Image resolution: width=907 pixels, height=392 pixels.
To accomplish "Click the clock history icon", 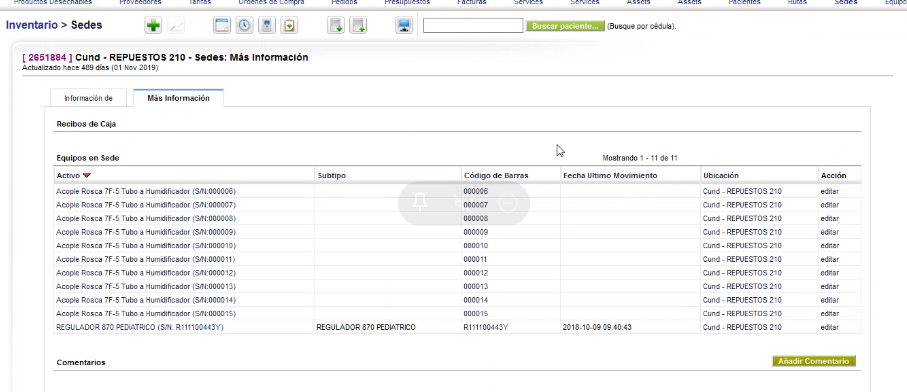I will 244,25.
